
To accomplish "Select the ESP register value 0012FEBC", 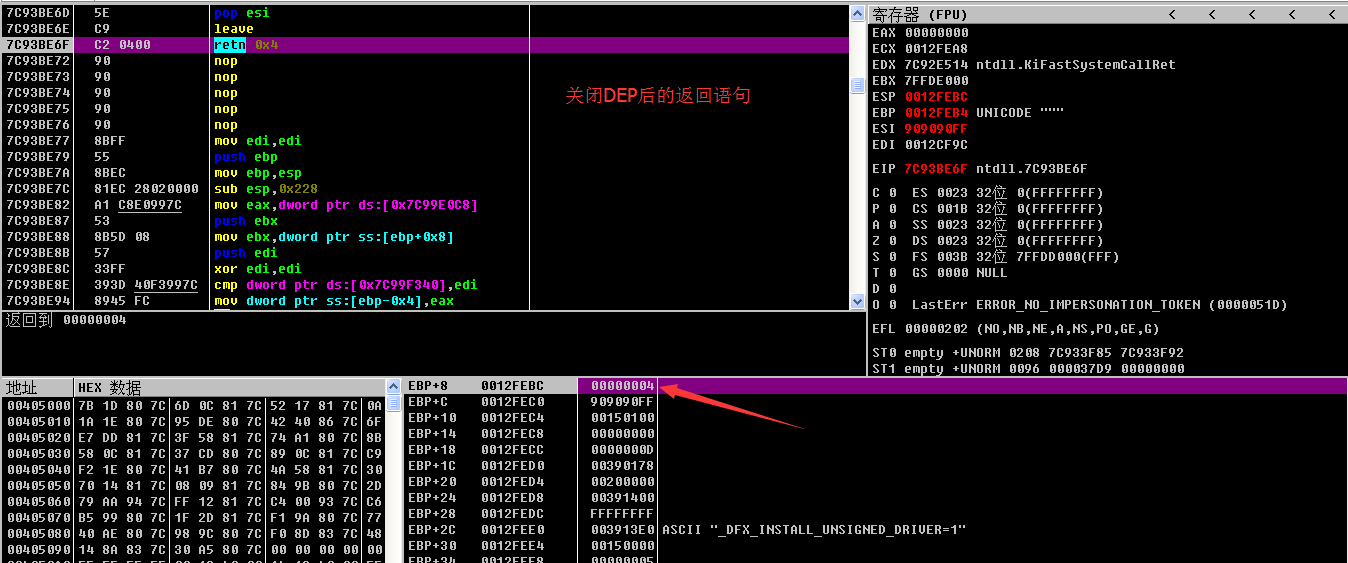I will pyautogui.click(x=937, y=97).
